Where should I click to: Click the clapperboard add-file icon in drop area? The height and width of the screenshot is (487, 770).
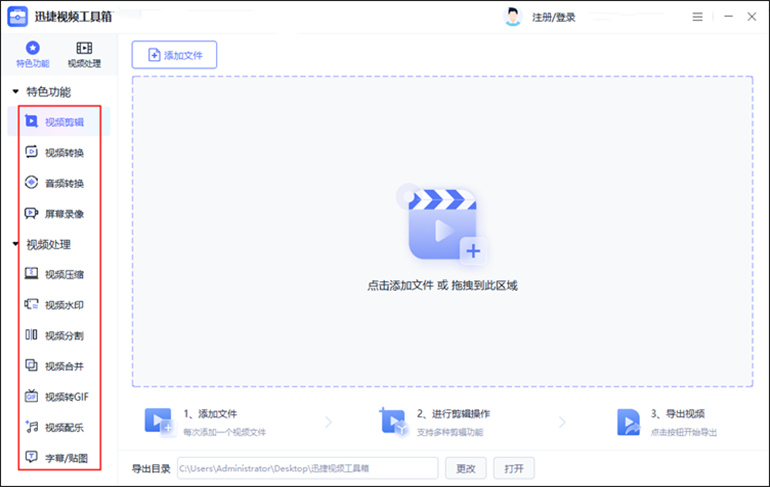442,225
